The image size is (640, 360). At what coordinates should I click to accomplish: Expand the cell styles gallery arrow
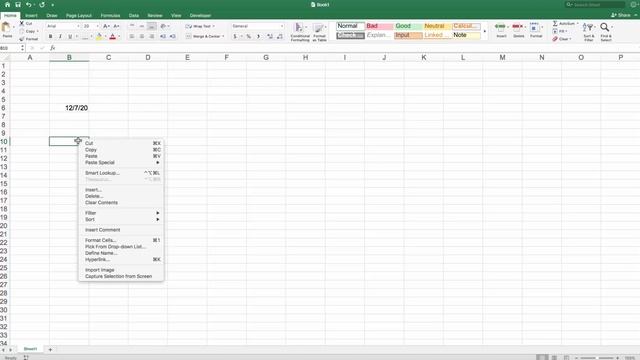click(x=485, y=31)
